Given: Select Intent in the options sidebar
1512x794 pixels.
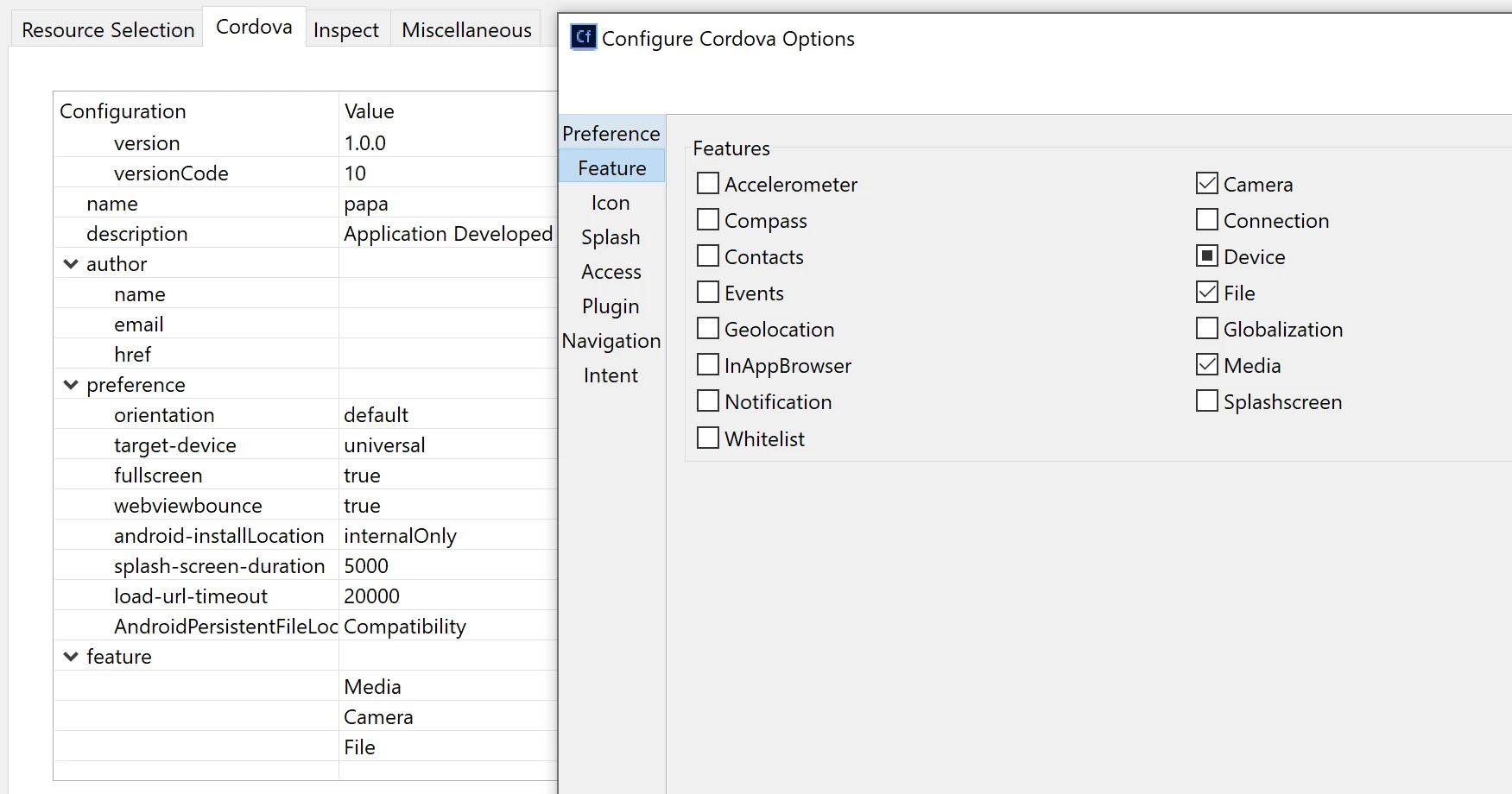Looking at the screenshot, I should click(611, 375).
